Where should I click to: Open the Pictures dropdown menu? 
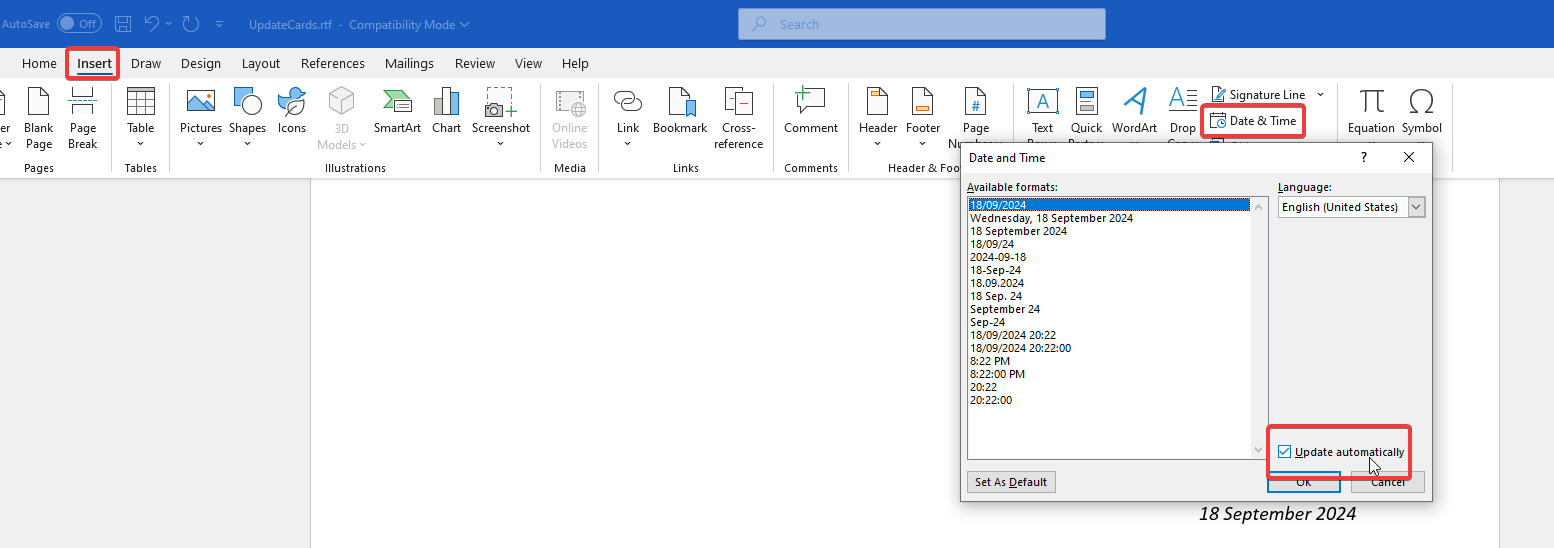click(x=201, y=120)
